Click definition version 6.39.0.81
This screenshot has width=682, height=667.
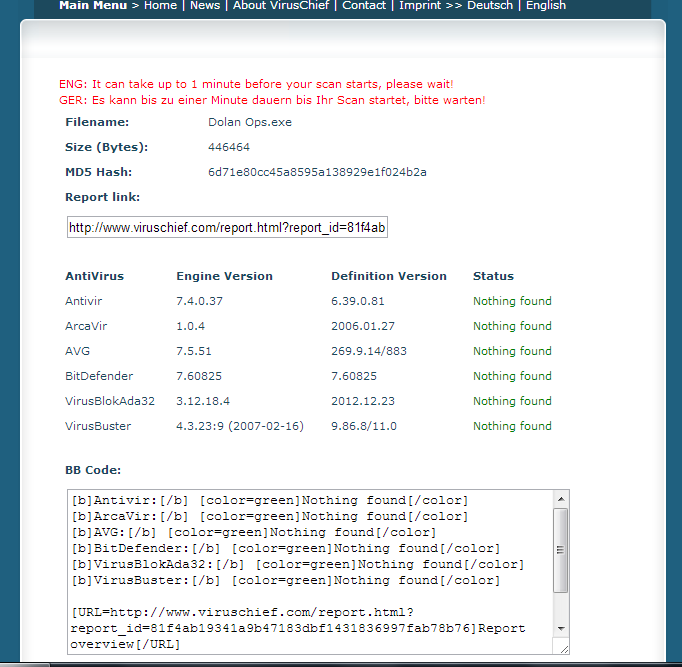point(358,301)
